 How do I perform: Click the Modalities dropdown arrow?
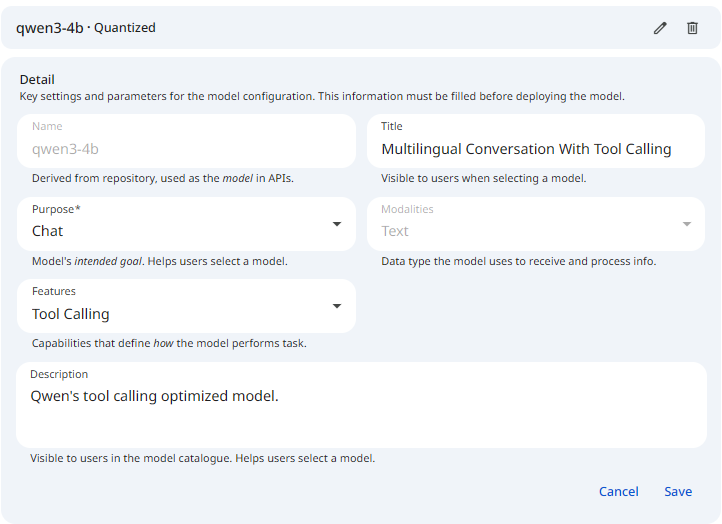[x=686, y=224]
